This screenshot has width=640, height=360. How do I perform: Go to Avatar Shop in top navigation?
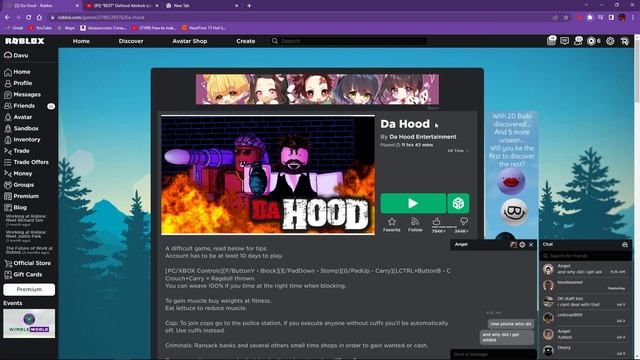tap(189, 41)
